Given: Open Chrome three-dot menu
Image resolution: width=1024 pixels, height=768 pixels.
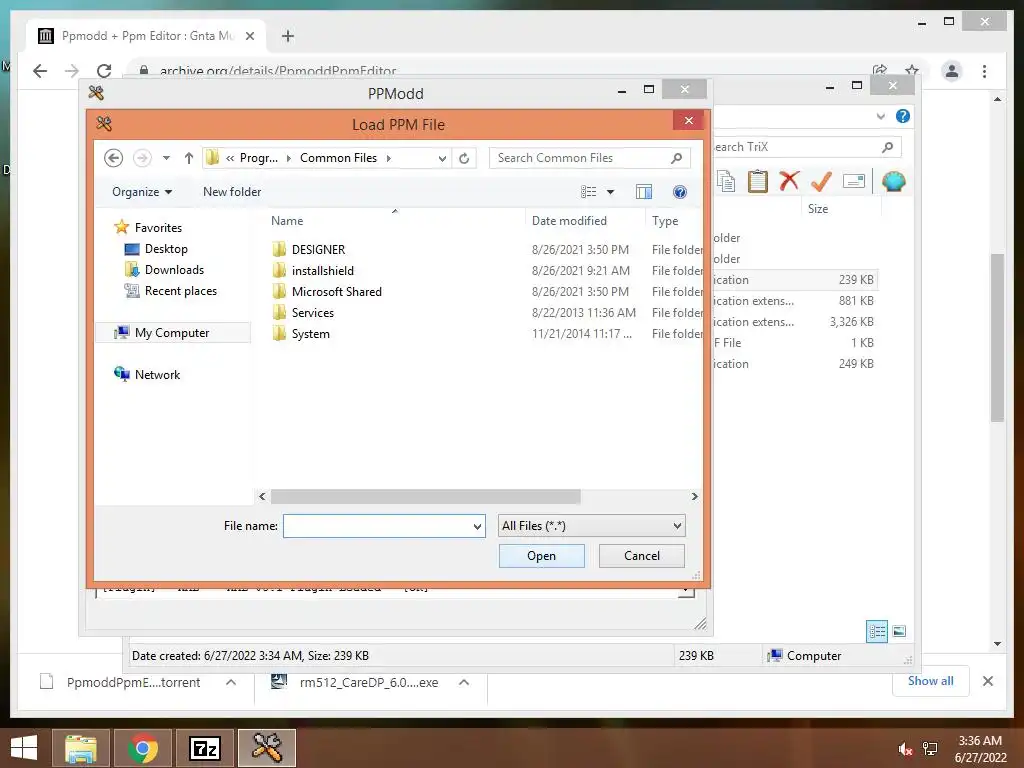Looking at the screenshot, I should click(984, 71).
